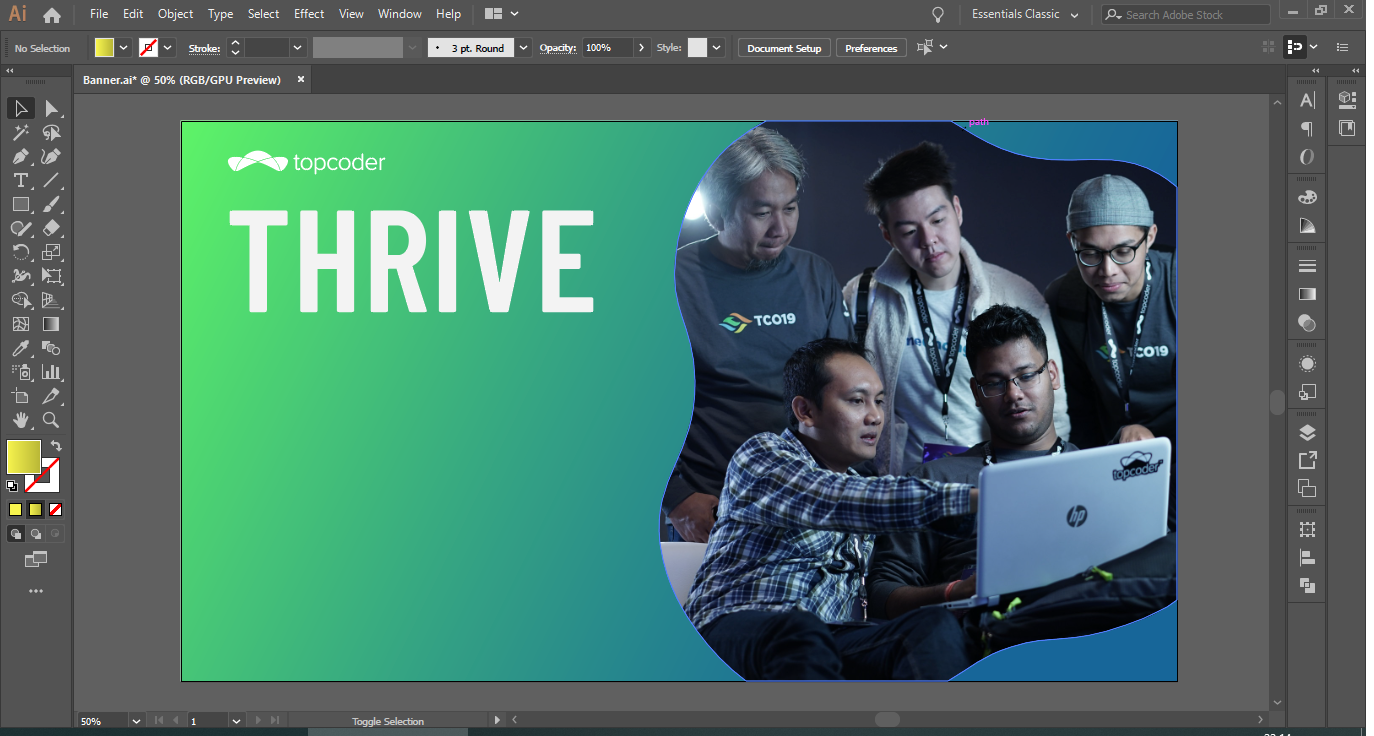Open the View menu

[x=351, y=14]
